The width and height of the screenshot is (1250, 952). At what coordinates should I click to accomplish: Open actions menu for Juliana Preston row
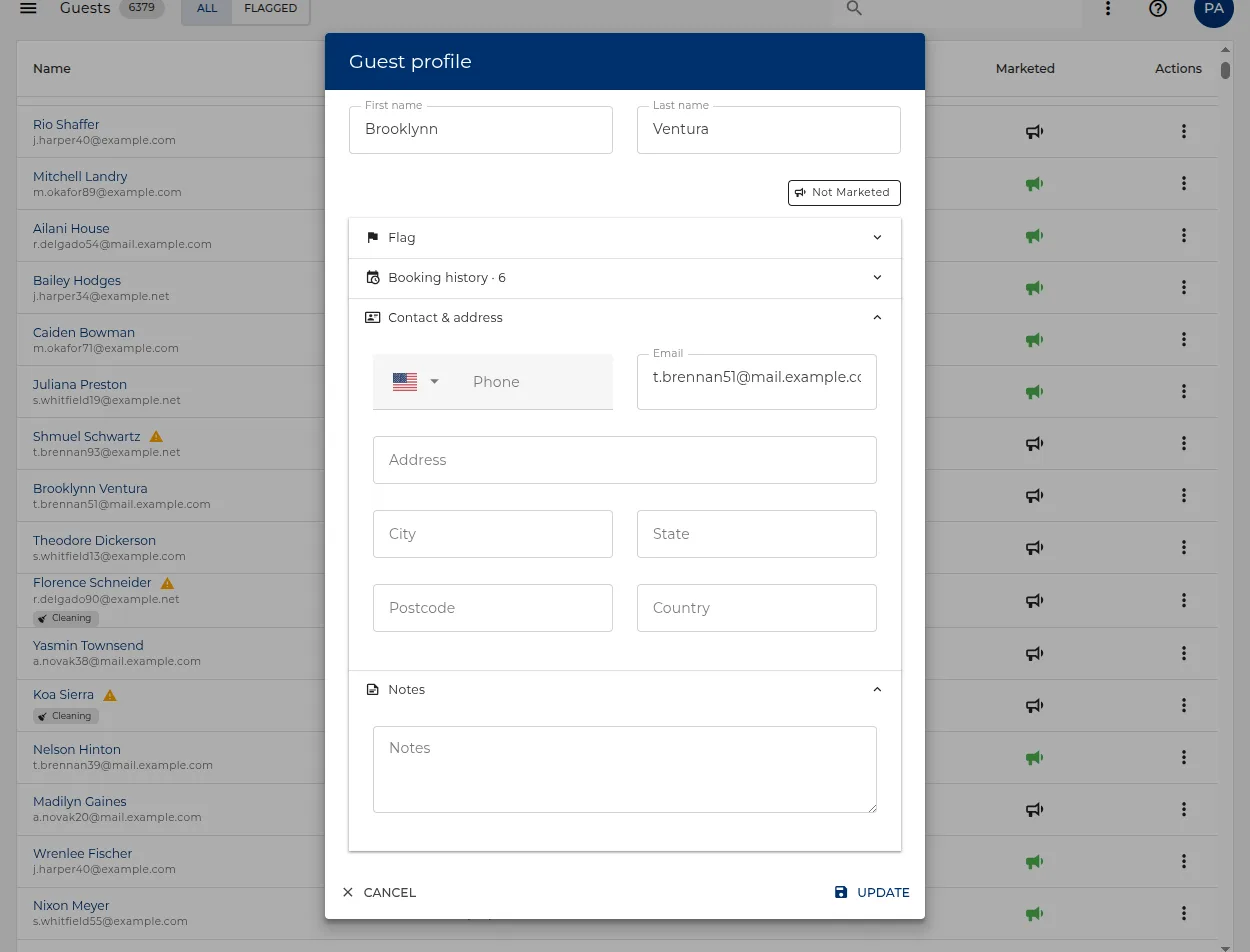pos(1184,391)
